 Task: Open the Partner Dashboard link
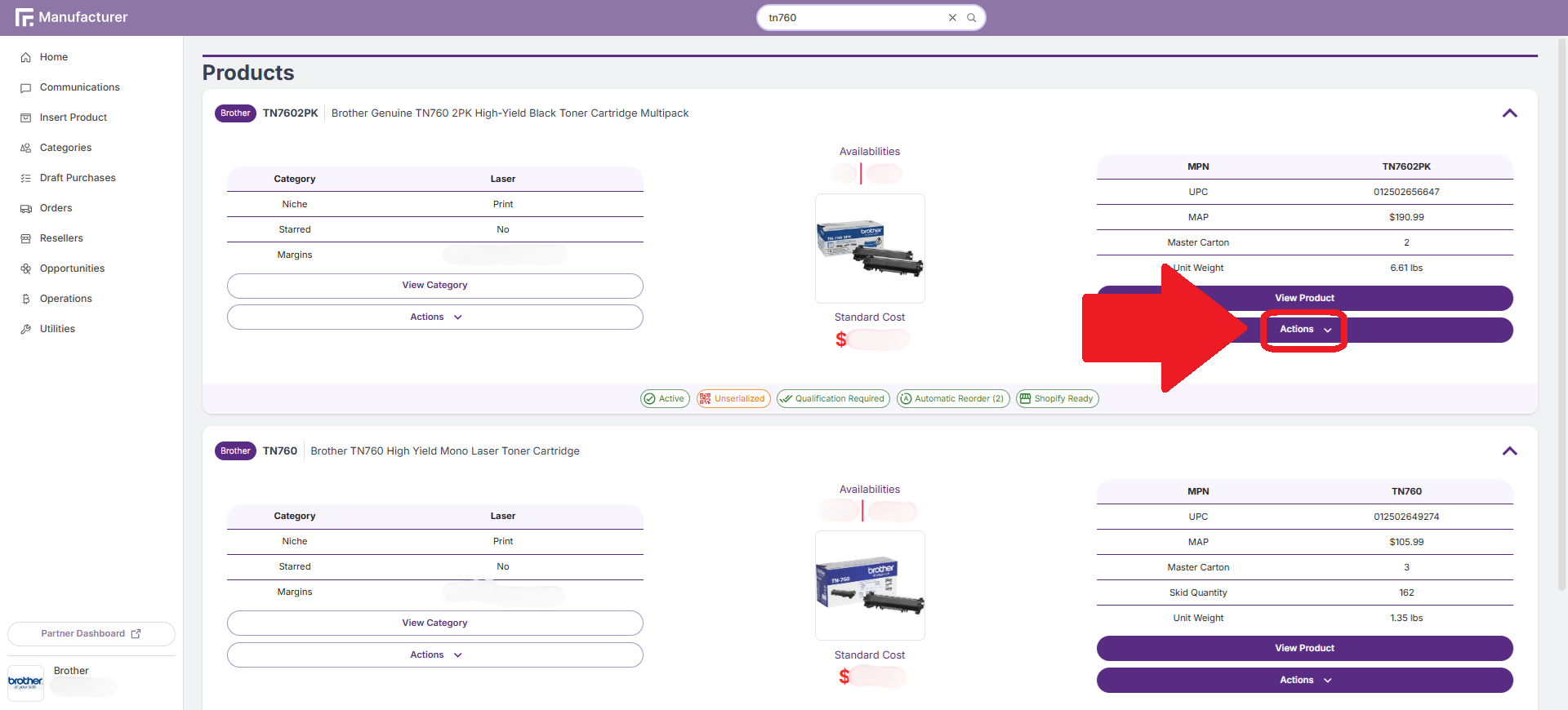click(x=91, y=634)
